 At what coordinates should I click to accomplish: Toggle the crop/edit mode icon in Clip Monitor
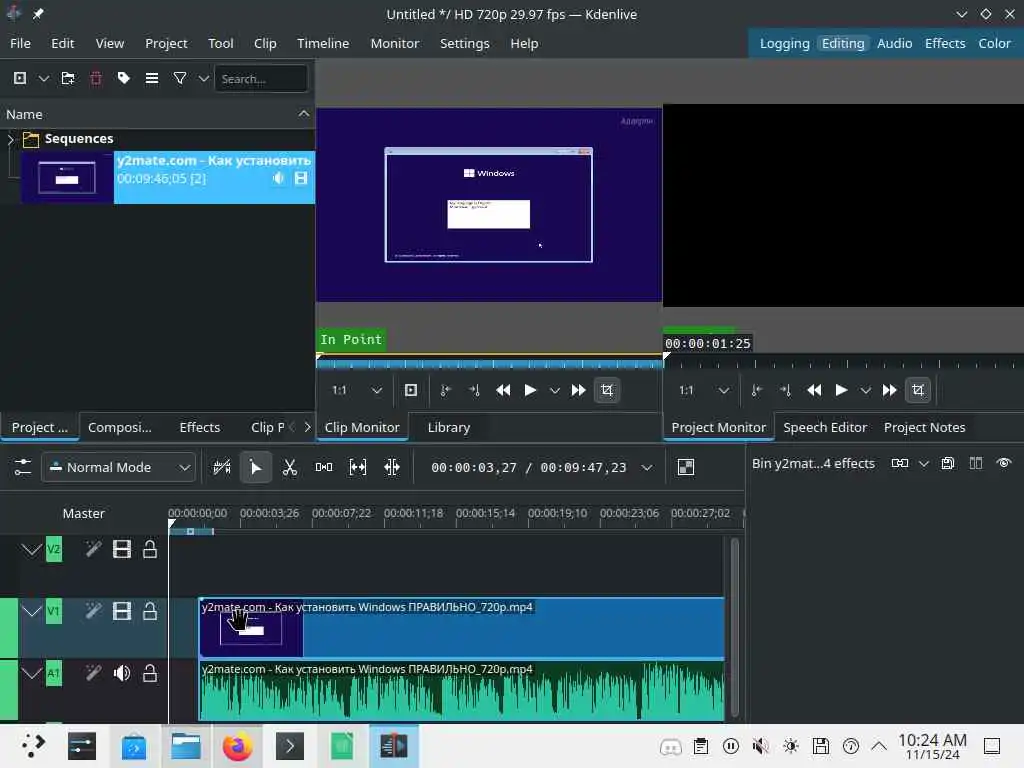click(x=607, y=391)
